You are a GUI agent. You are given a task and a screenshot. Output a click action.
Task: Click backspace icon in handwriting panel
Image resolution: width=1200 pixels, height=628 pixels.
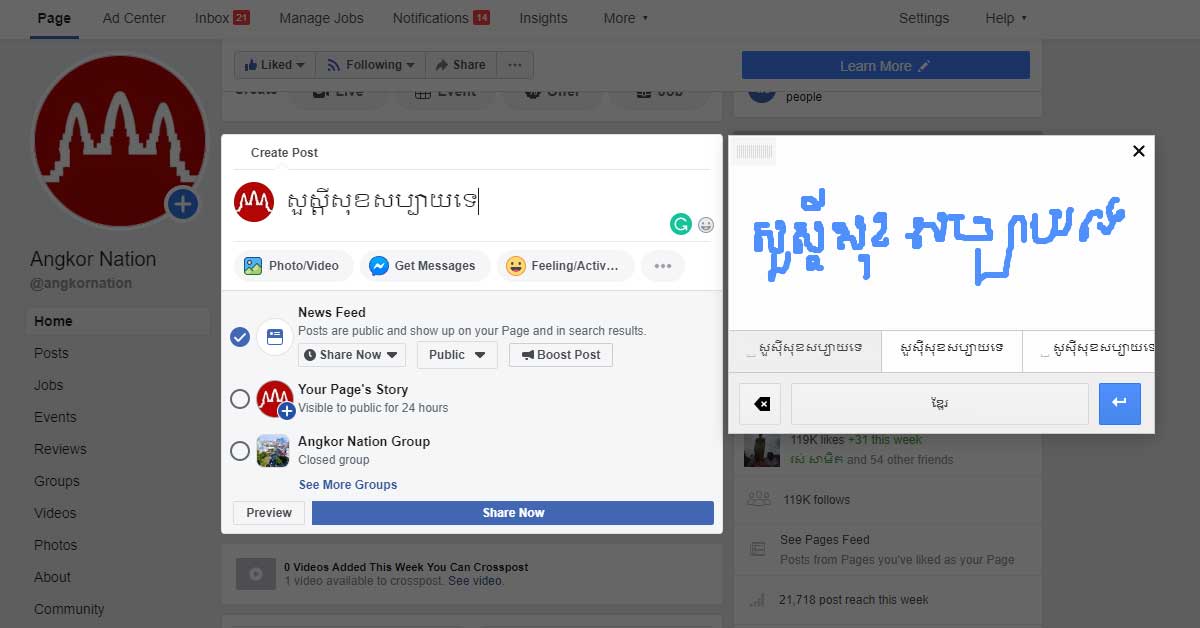click(x=761, y=404)
